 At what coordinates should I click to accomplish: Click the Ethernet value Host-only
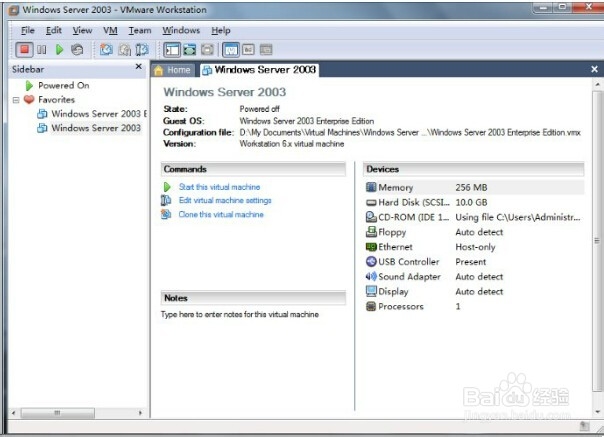(475, 247)
